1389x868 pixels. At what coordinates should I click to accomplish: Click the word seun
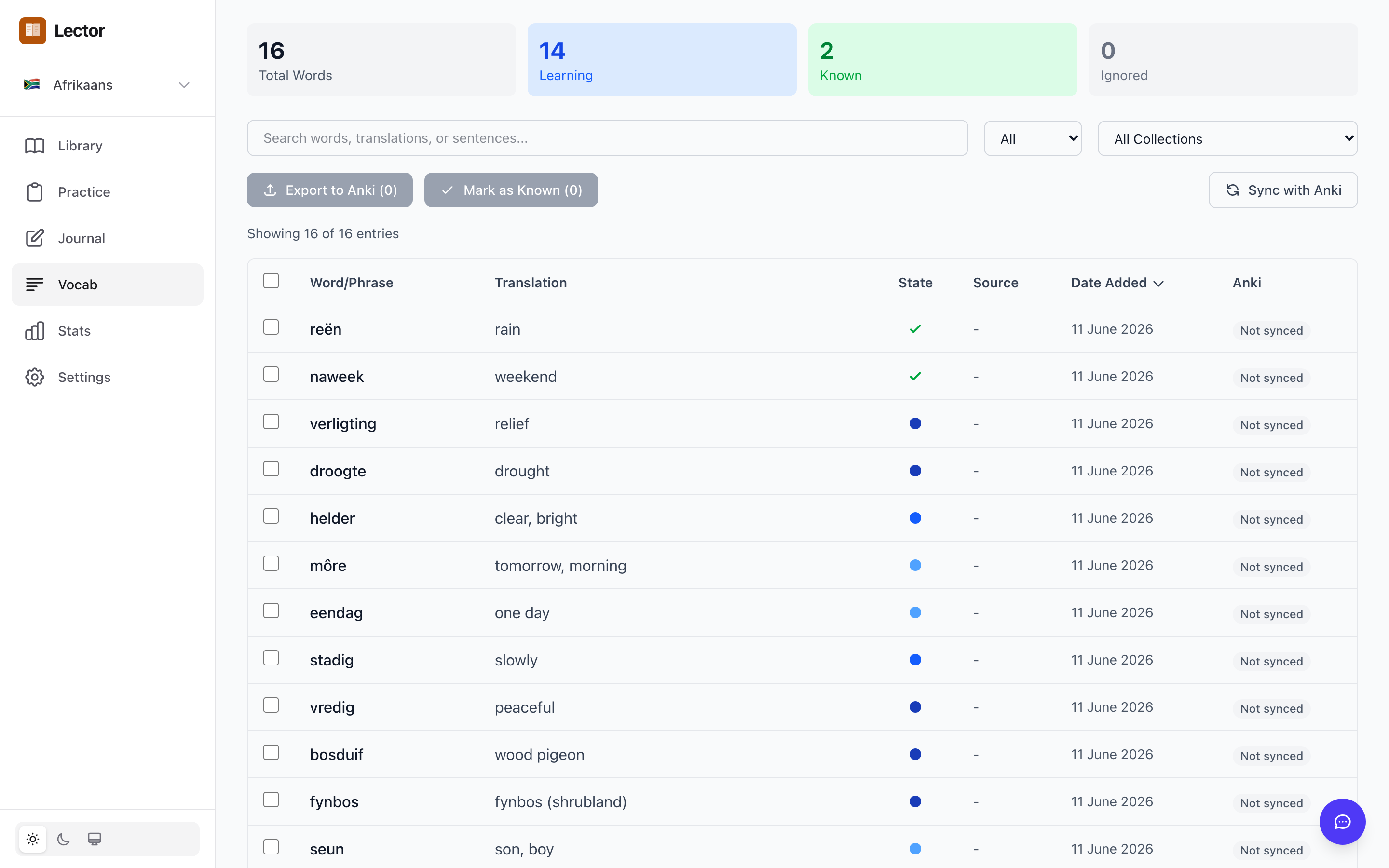327,849
